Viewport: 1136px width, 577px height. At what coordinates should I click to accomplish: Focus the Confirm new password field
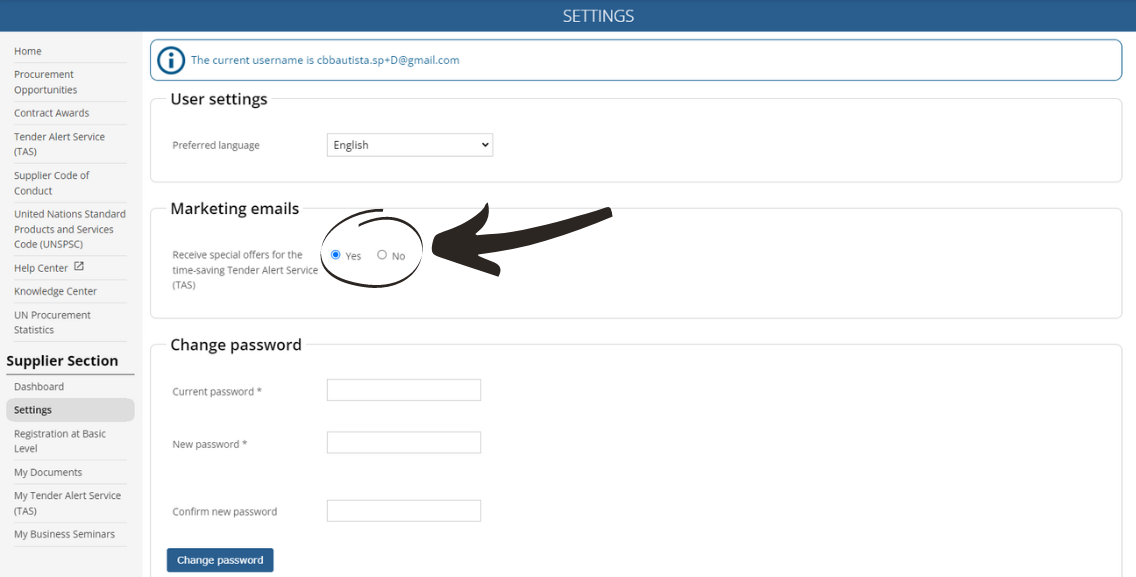(404, 510)
